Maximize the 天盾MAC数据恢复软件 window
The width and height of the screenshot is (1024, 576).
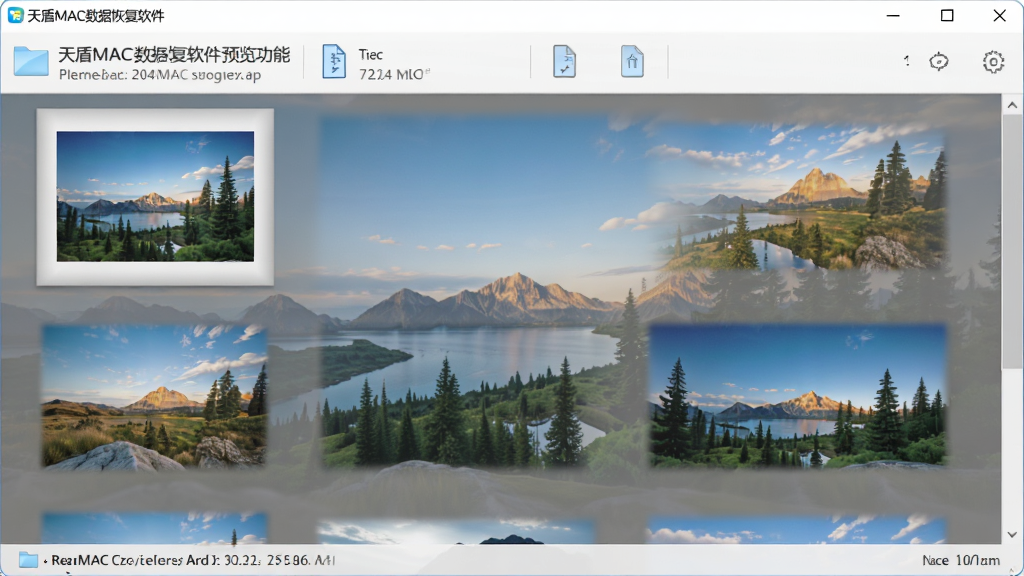(947, 15)
